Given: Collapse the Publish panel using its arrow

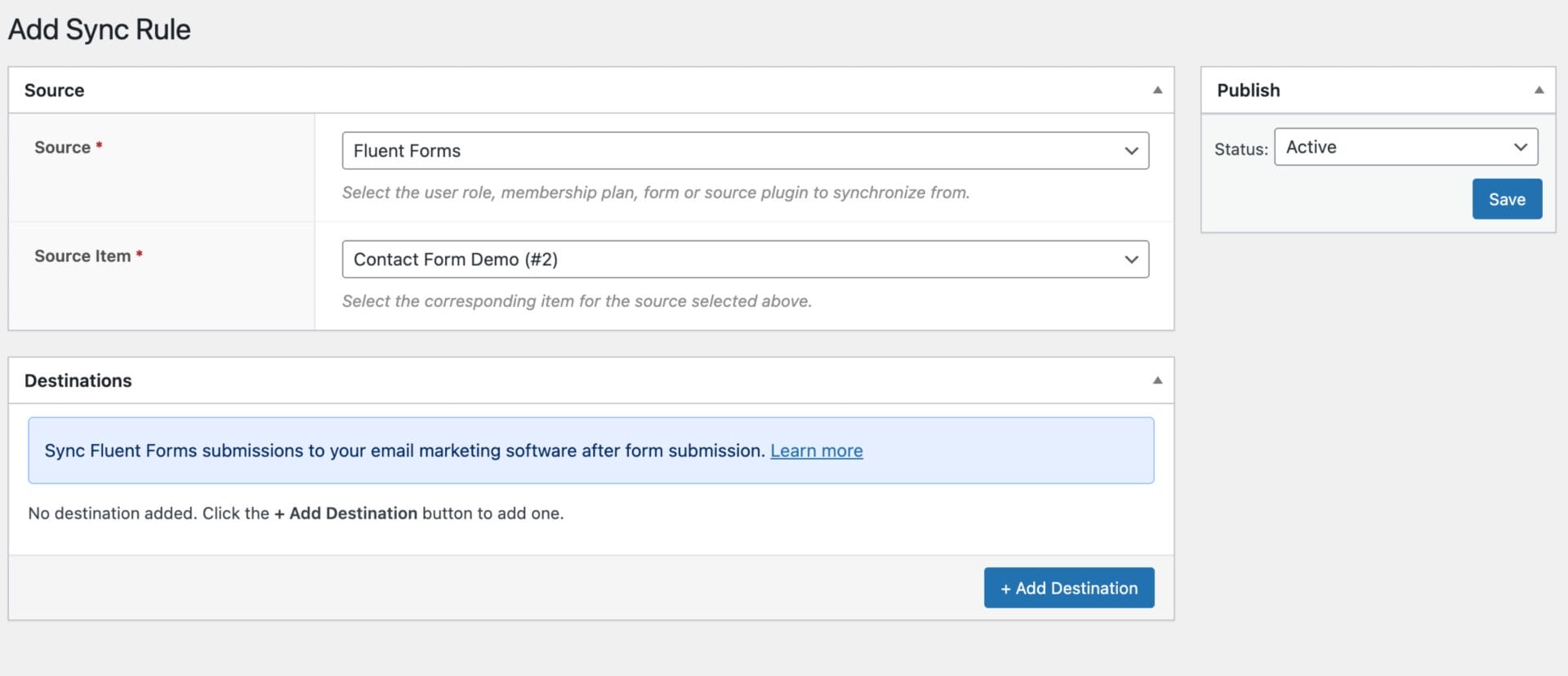Looking at the screenshot, I should (x=1539, y=90).
